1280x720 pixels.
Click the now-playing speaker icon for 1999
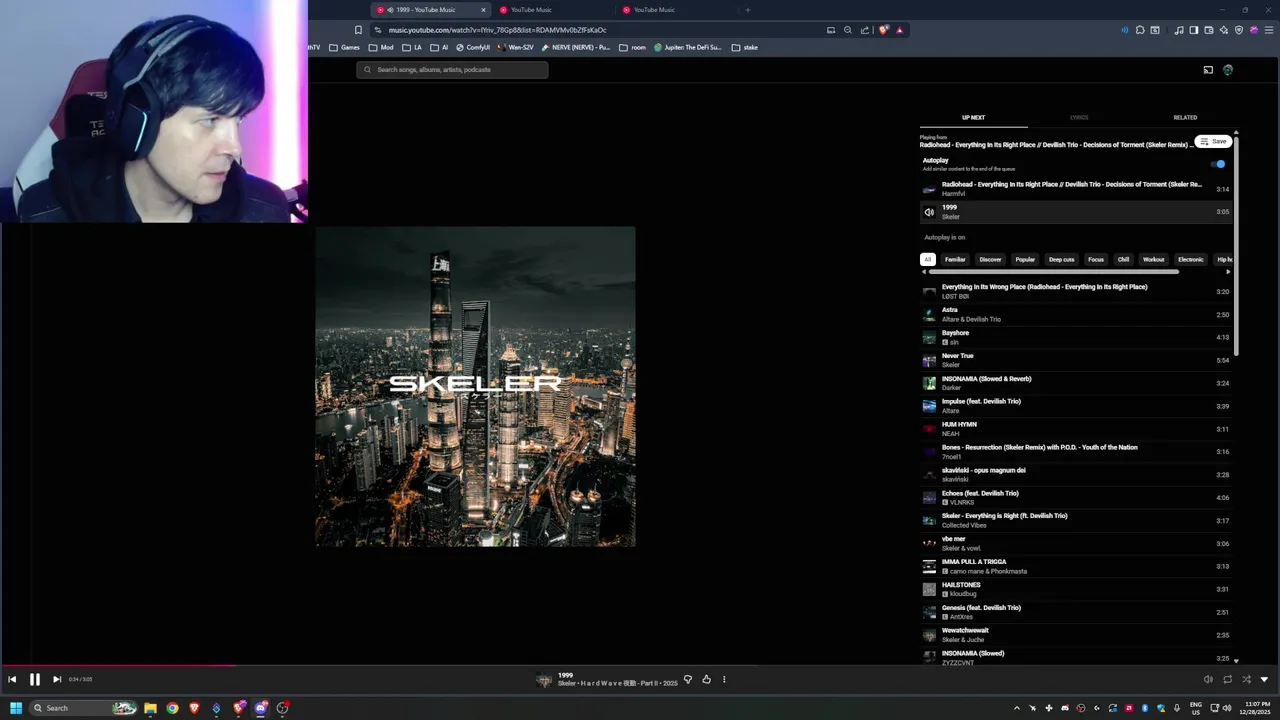[929, 212]
